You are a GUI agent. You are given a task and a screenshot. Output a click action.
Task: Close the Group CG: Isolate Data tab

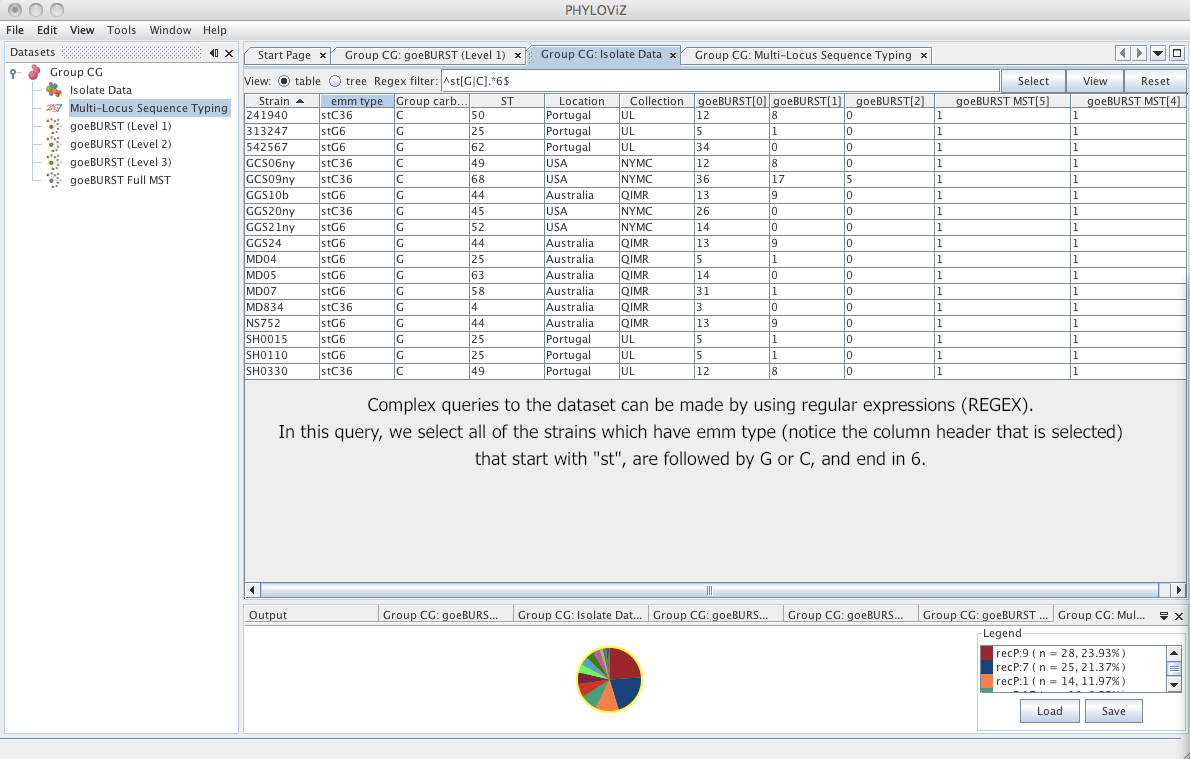672,55
